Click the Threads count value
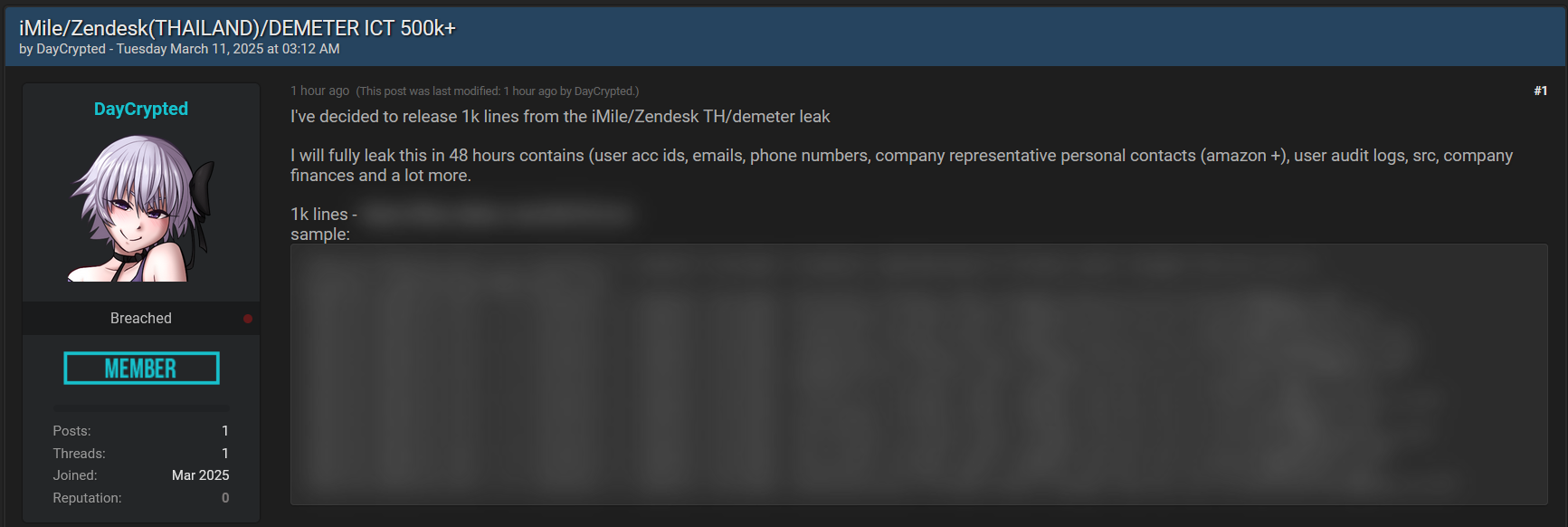The width and height of the screenshot is (1568, 527). pyautogui.click(x=225, y=454)
